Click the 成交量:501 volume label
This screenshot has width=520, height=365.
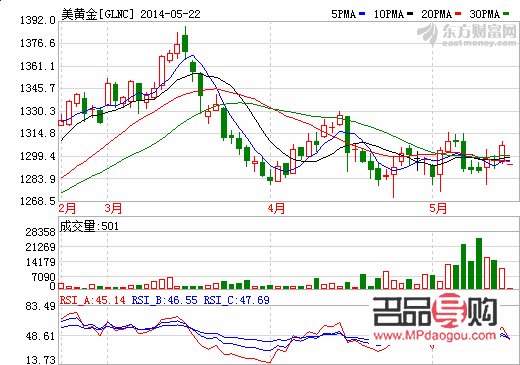tap(89, 227)
